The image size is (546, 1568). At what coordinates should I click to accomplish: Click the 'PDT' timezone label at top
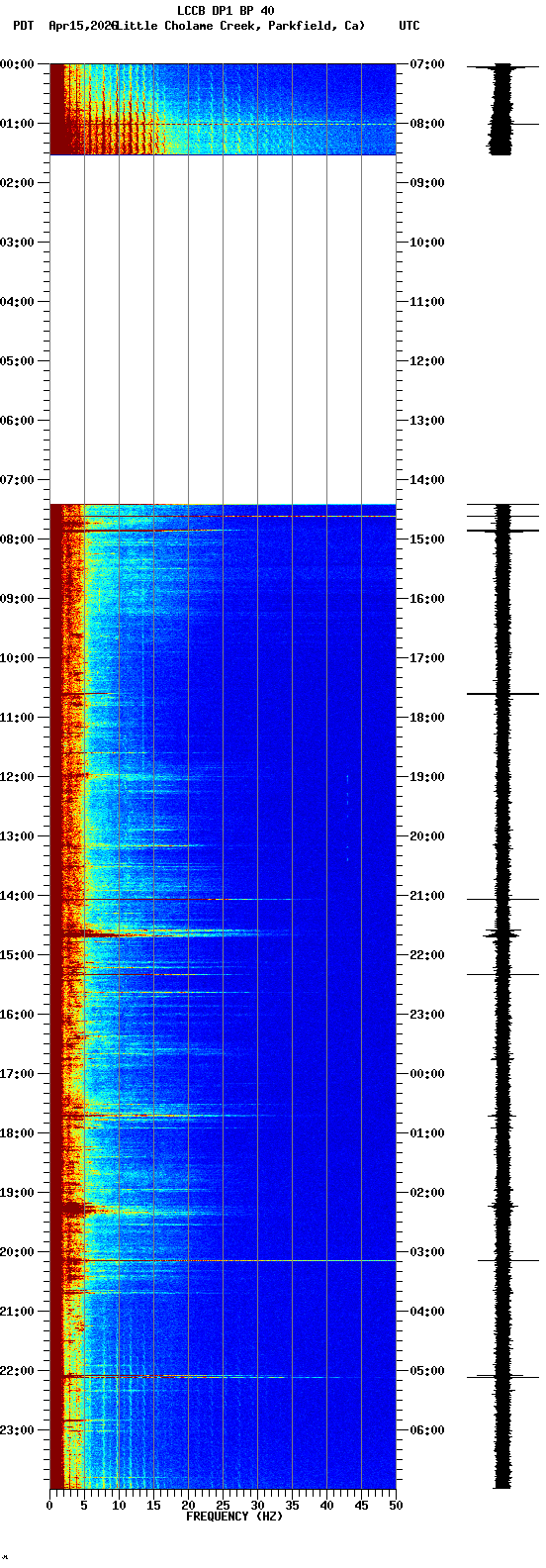pyautogui.click(x=23, y=26)
